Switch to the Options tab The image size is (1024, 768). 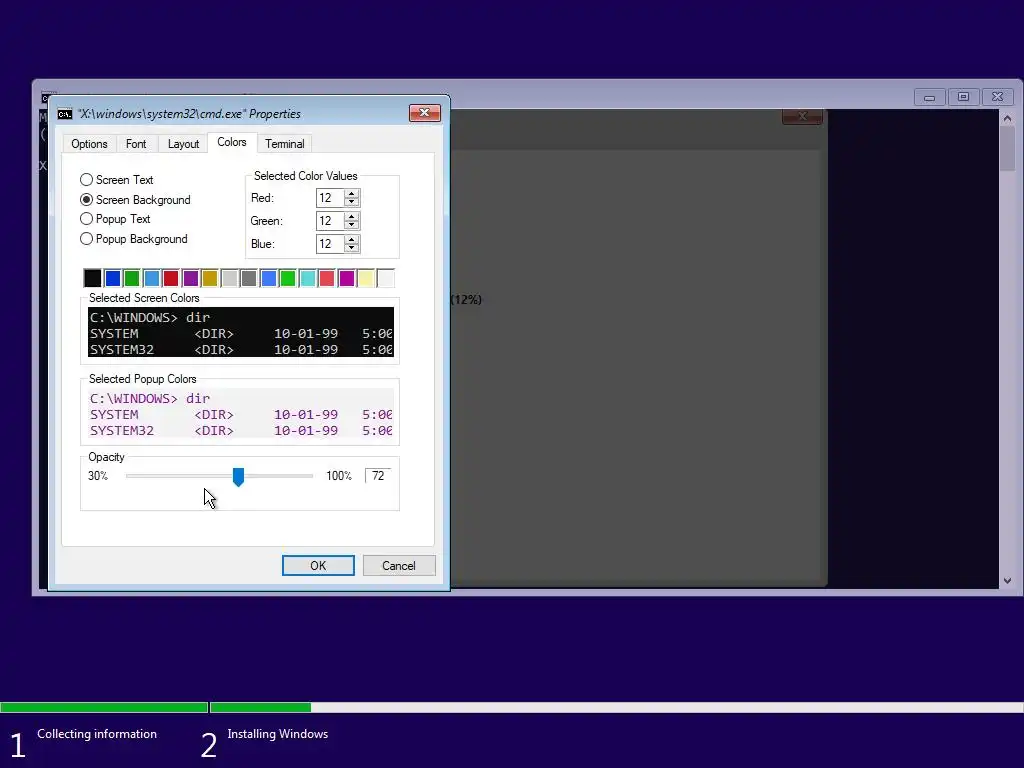coord(89,144)
